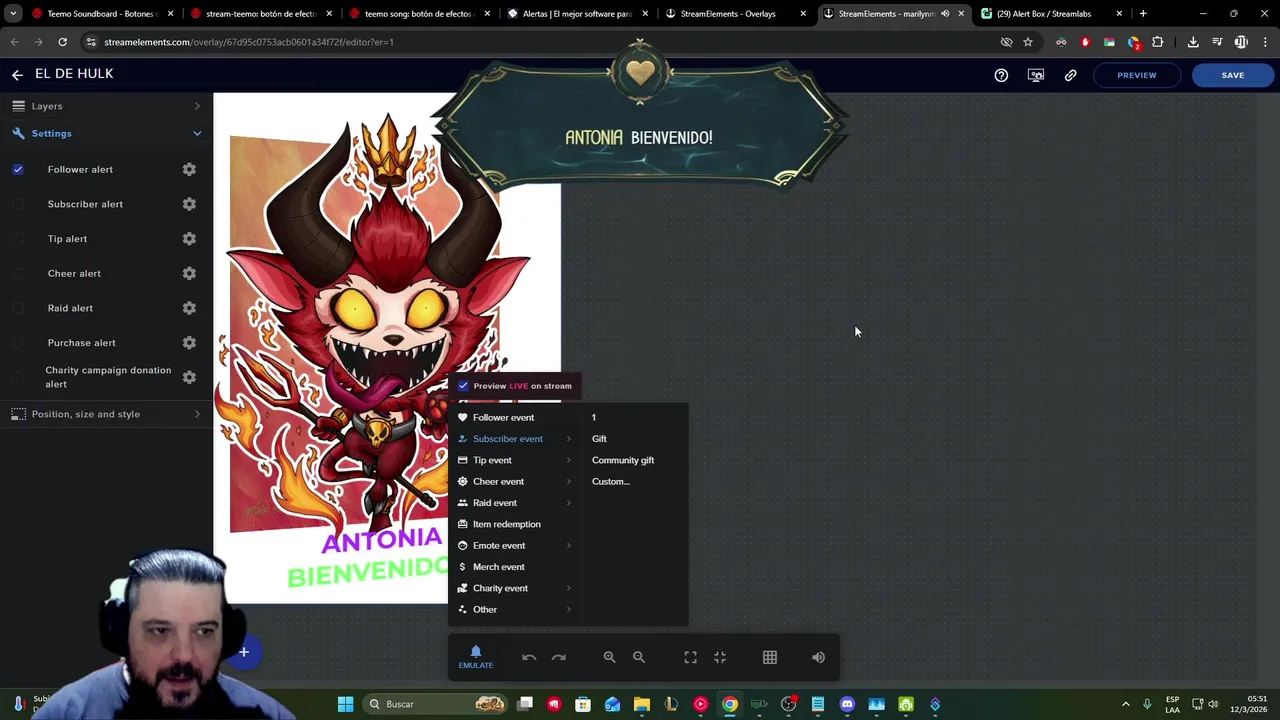The height and width of the screenshot is (720, 1280).
Task: Select Merch event in emulate menu
Action: [x=514, y=567]
